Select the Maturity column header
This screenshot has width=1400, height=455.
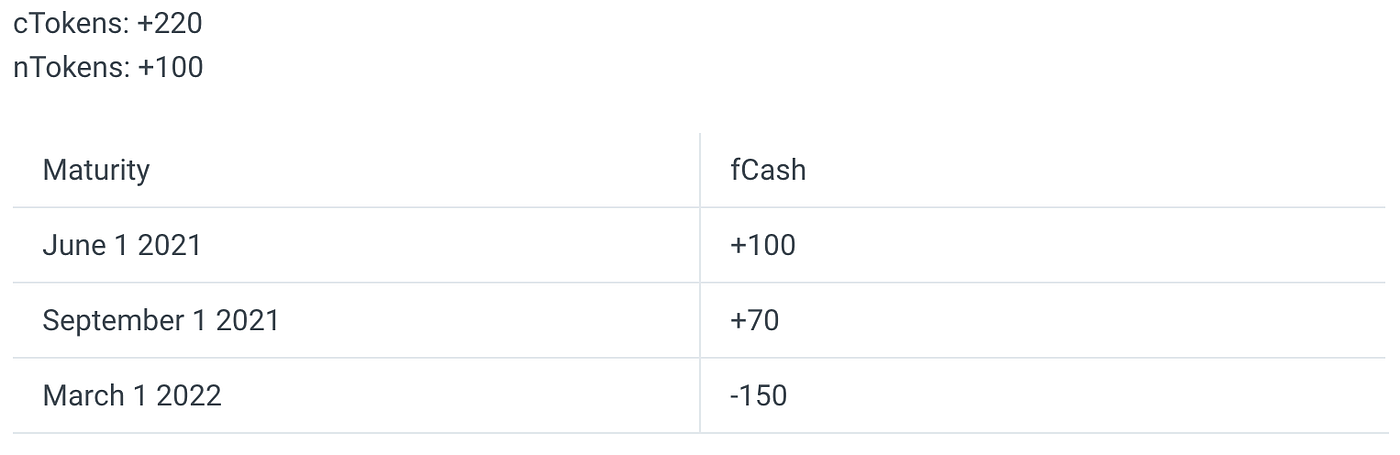(356, 170)
